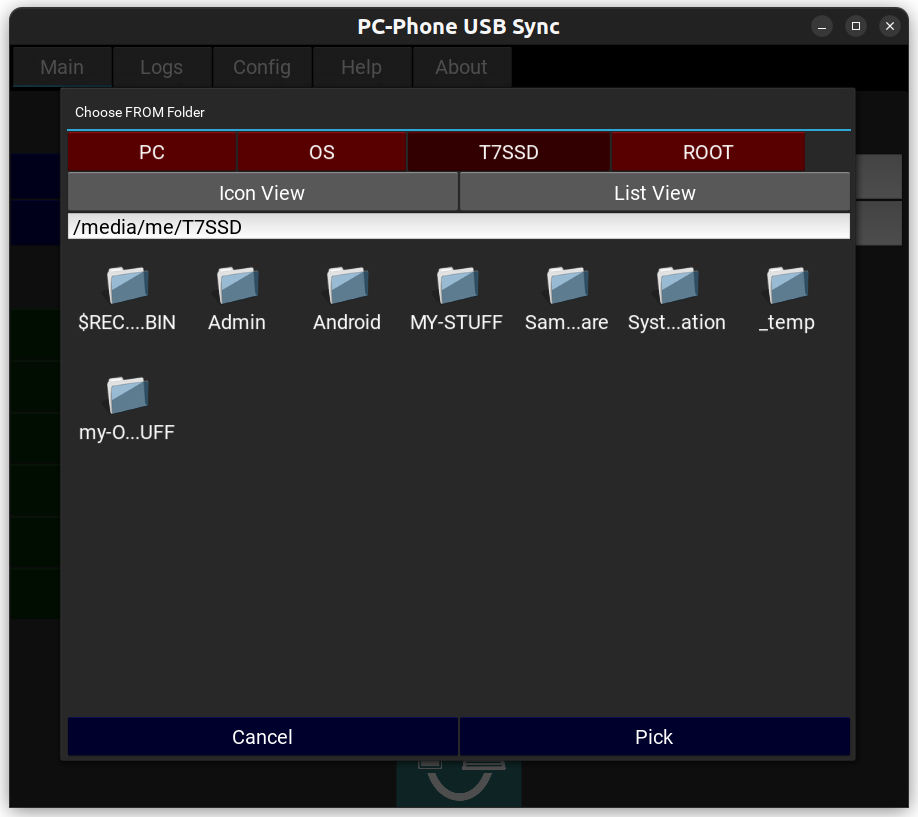Jump to the PC location shortcut
This screenshot has width=918, height=817.
click(152, 152)
